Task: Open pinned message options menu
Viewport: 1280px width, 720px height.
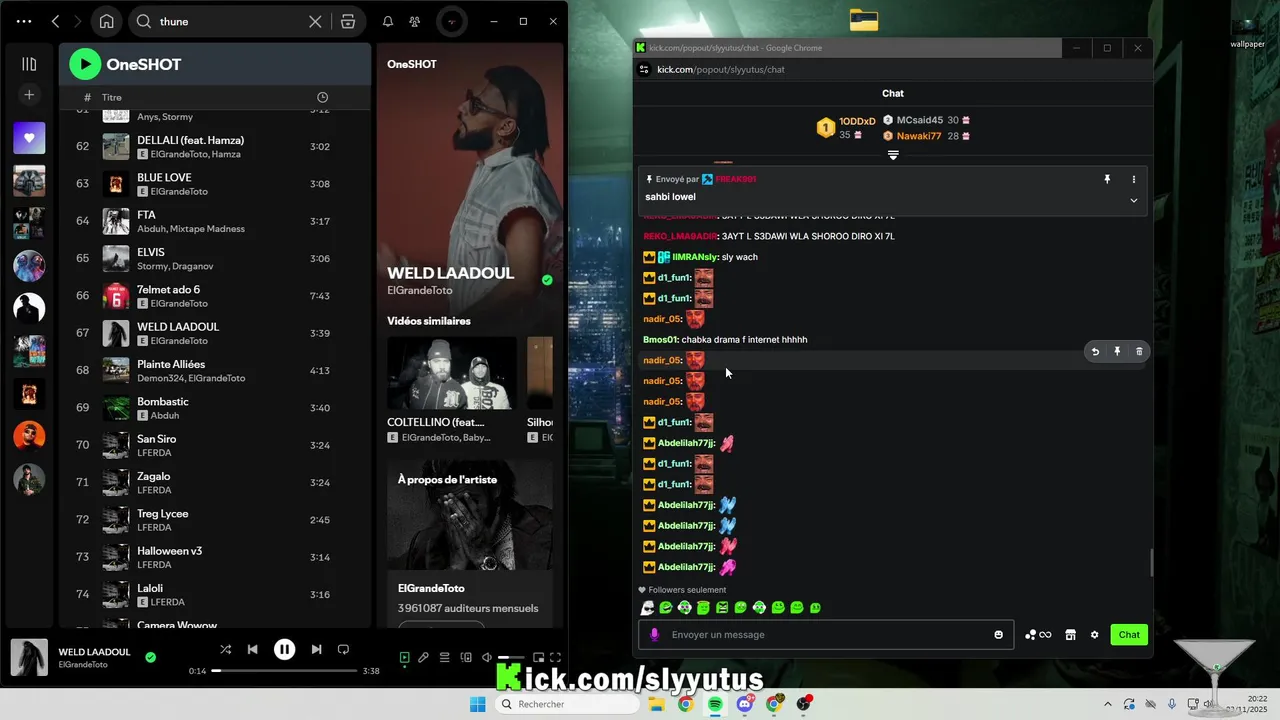Action: click(x=1133, y=179)
